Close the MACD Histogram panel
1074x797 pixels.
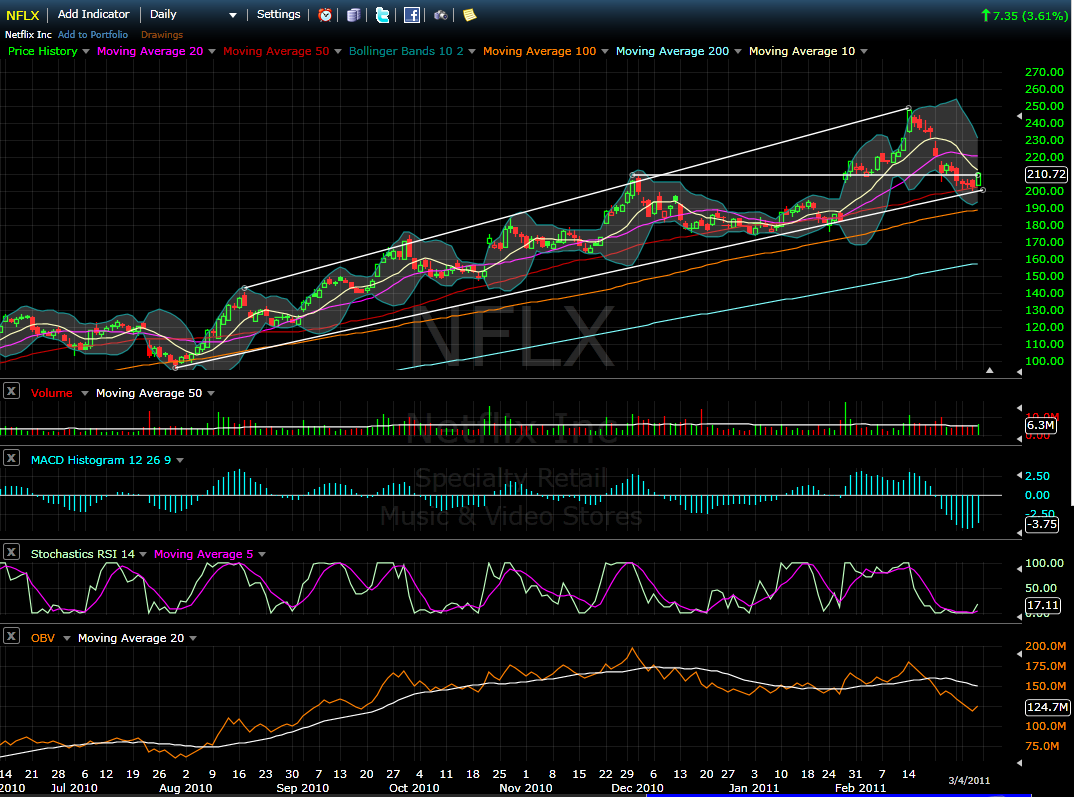pyautogui.click(x=11, y=458)
